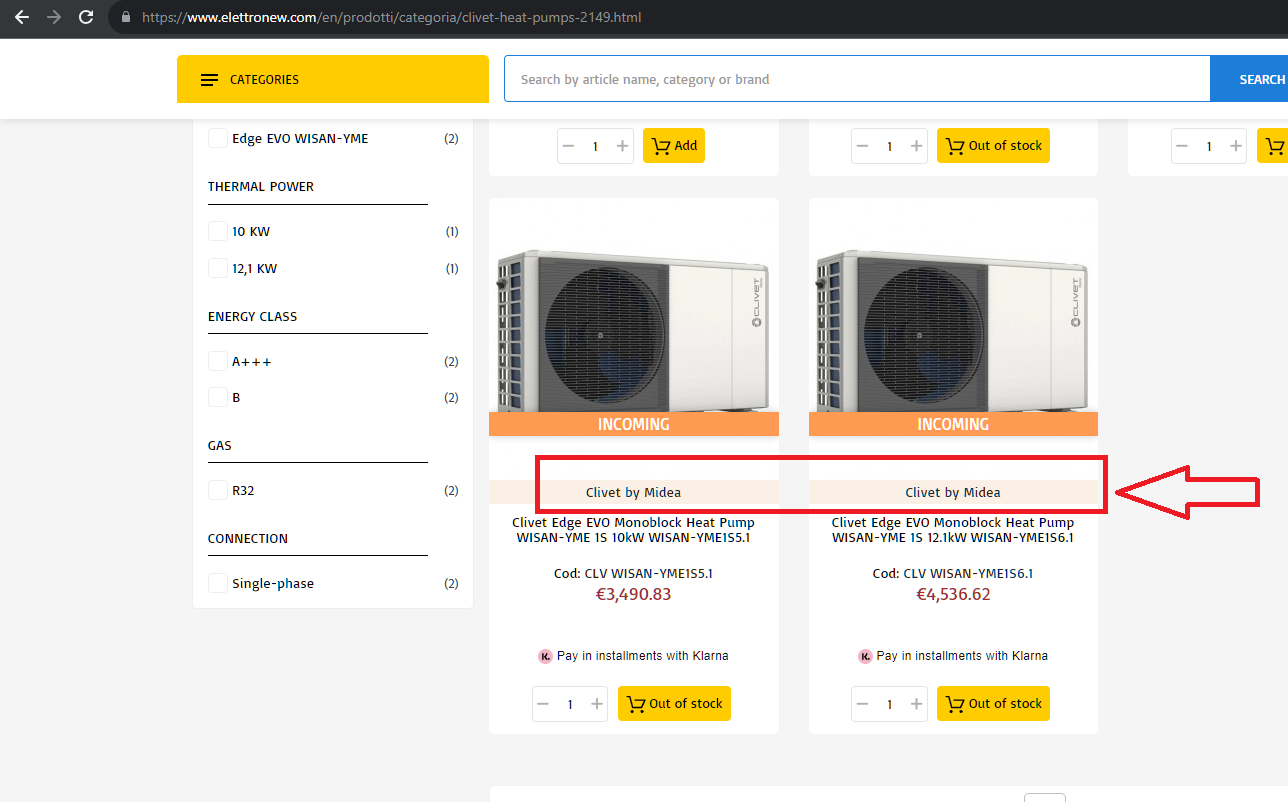Screen dimensions: 1288x802
Task: Click the Add to cart button
Action: pyautogui.click(x=674, y=146)
